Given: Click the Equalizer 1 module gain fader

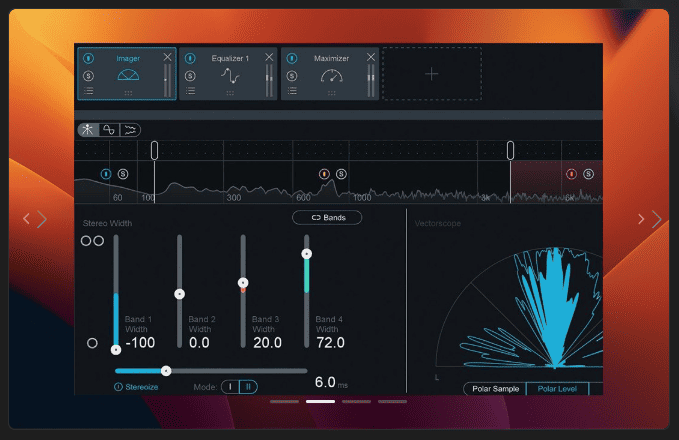Looking at the screenshot, I should (x=269, y=81).
